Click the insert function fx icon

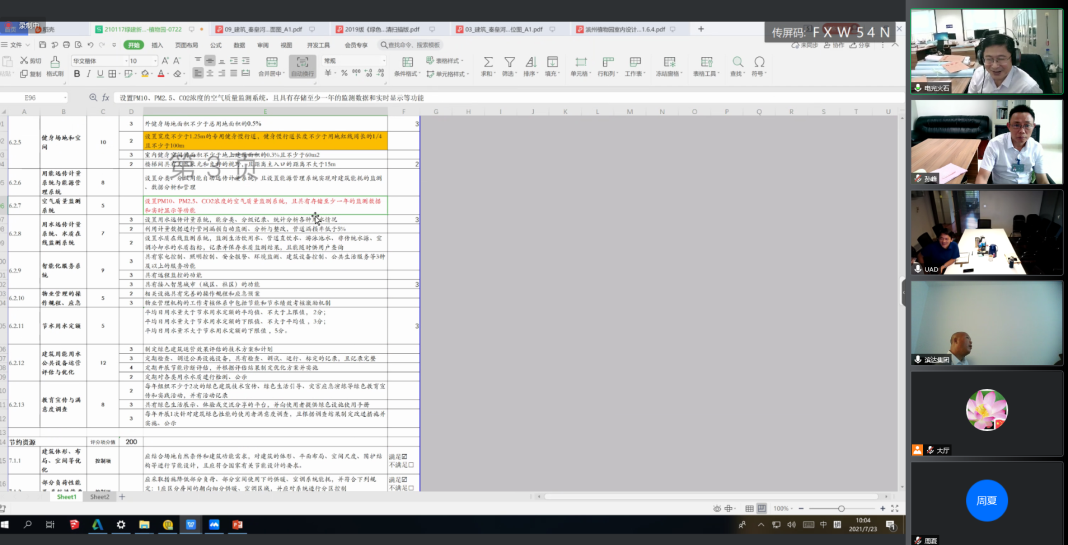tap(106, 98)
